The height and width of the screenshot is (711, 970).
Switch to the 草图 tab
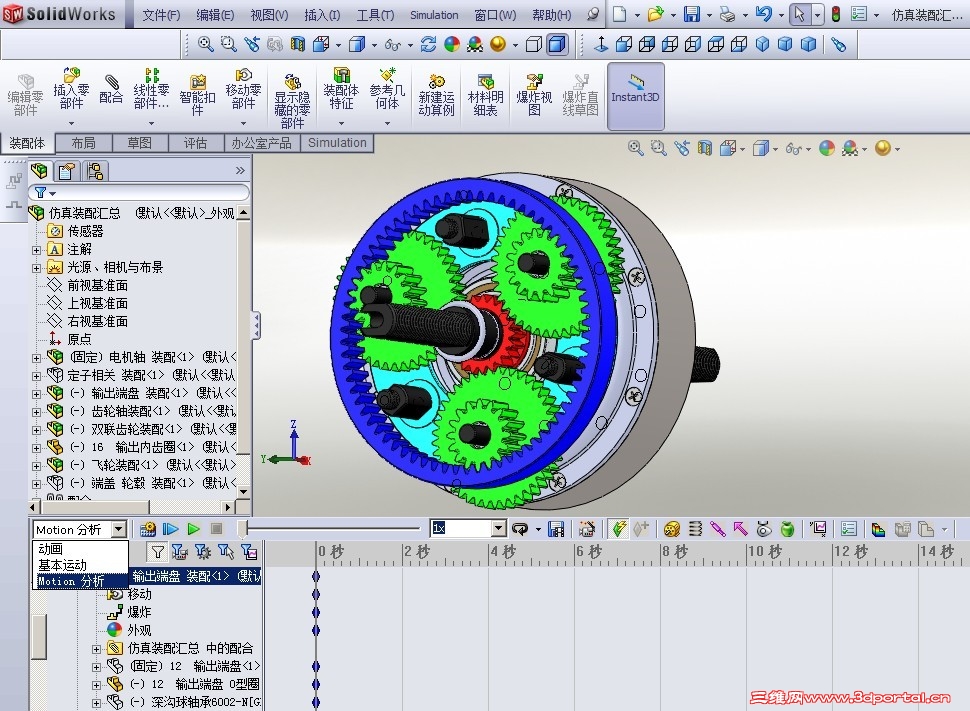coord(140,143)
